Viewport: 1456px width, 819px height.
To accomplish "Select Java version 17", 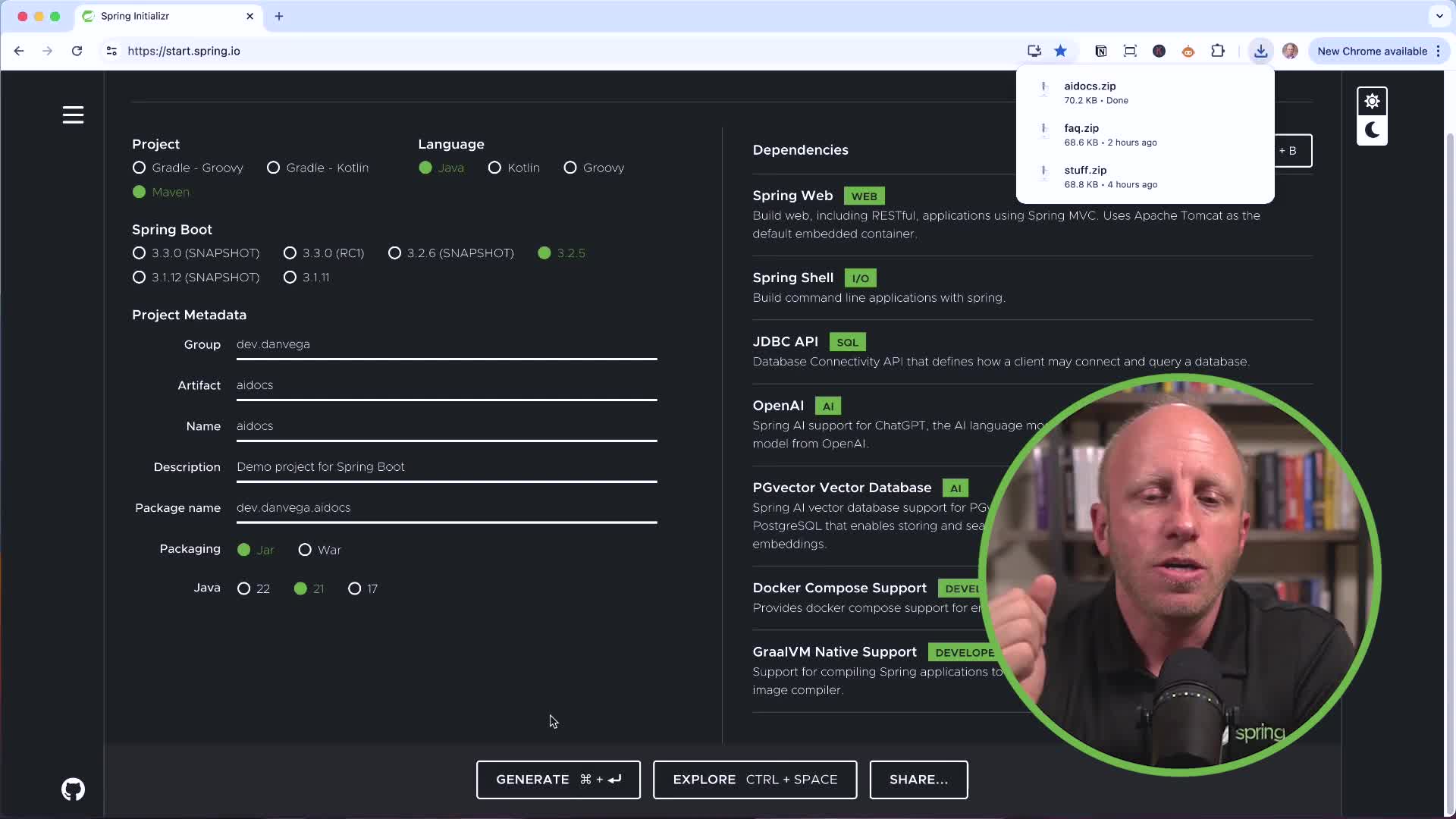I will (362, 588).
